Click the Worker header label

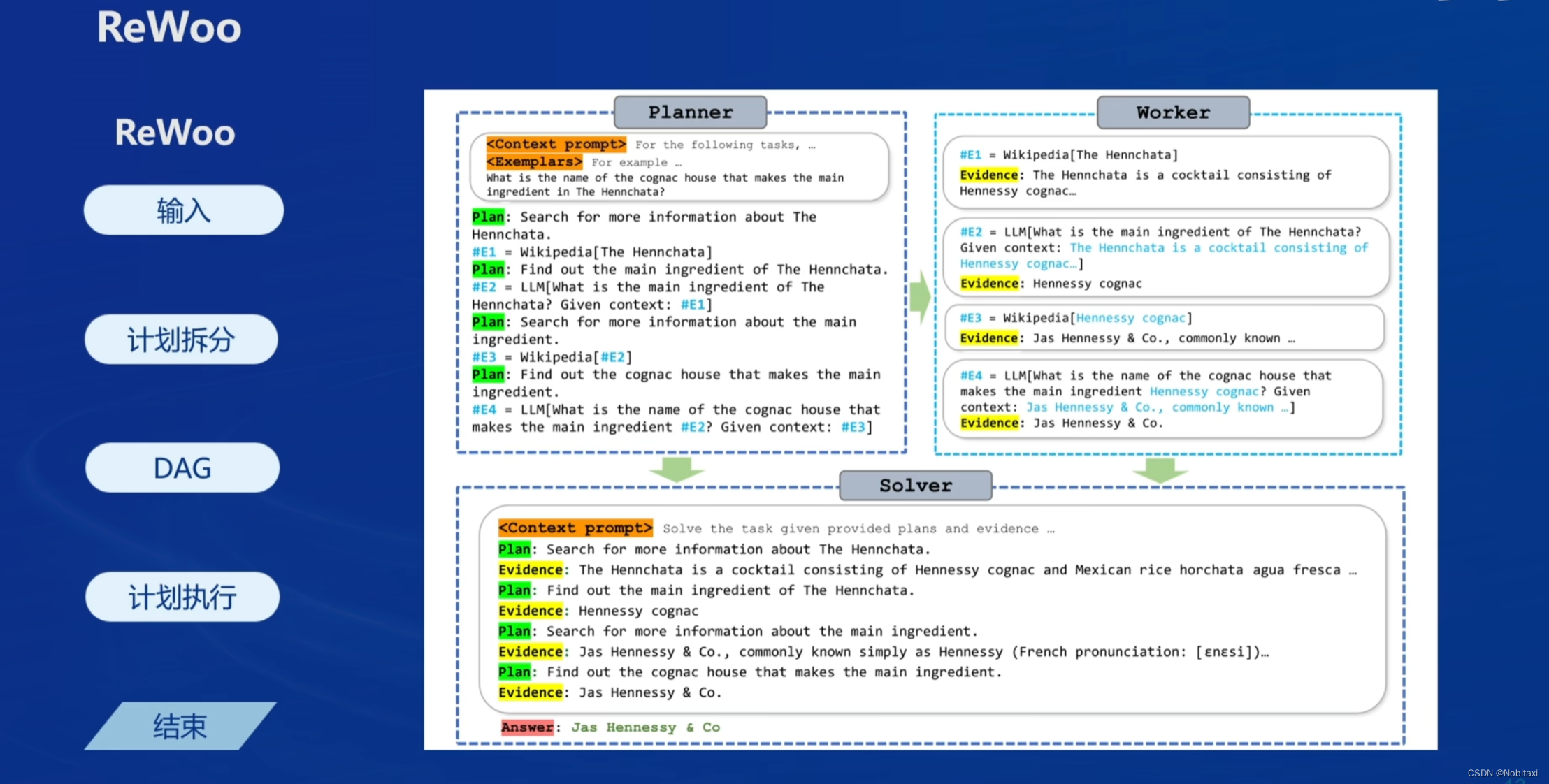pyautogui.click(x=1172, y=112)
